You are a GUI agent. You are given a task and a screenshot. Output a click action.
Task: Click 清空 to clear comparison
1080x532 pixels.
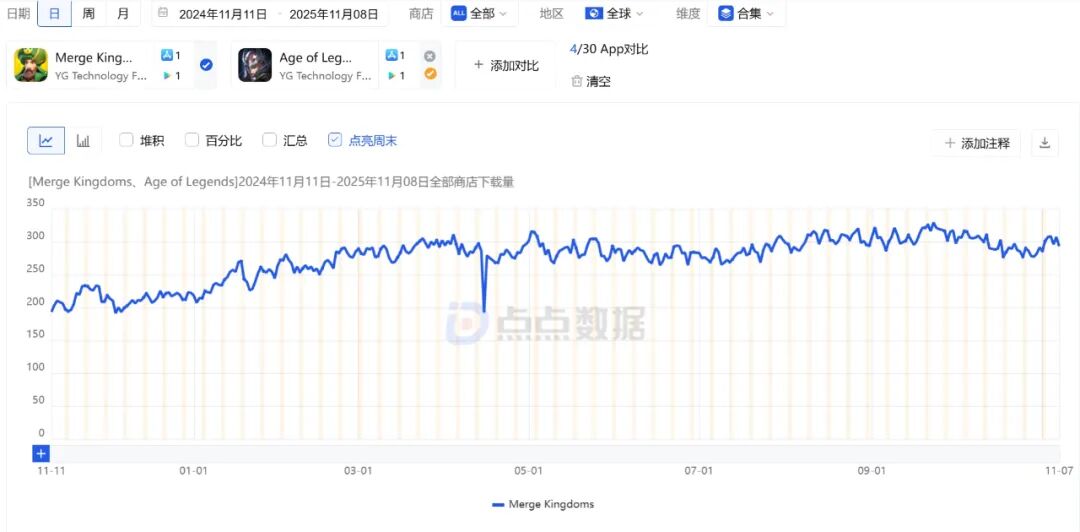599,82
